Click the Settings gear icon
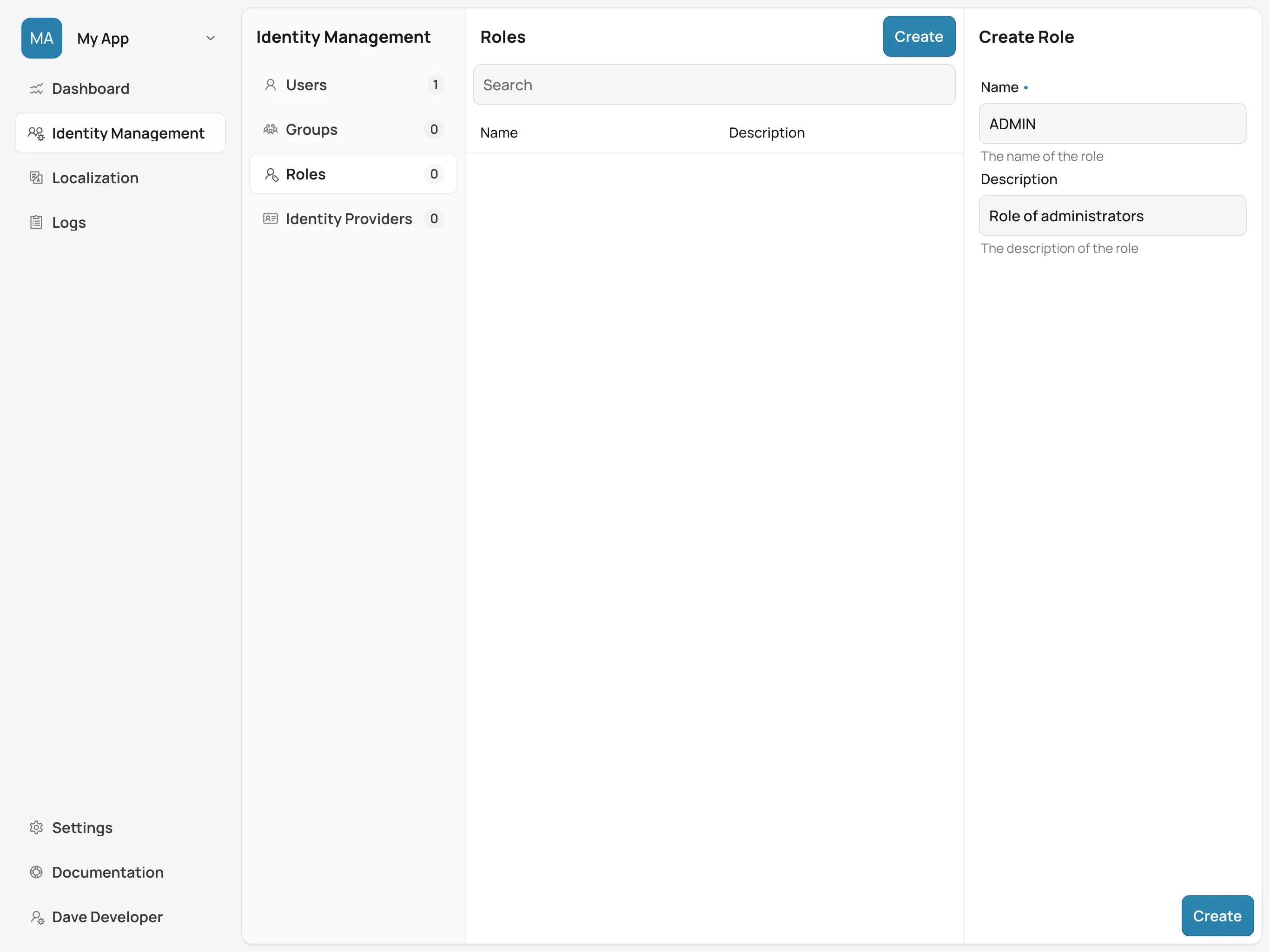This screenshot has height=952, width=1270. [x=36, y=827]
